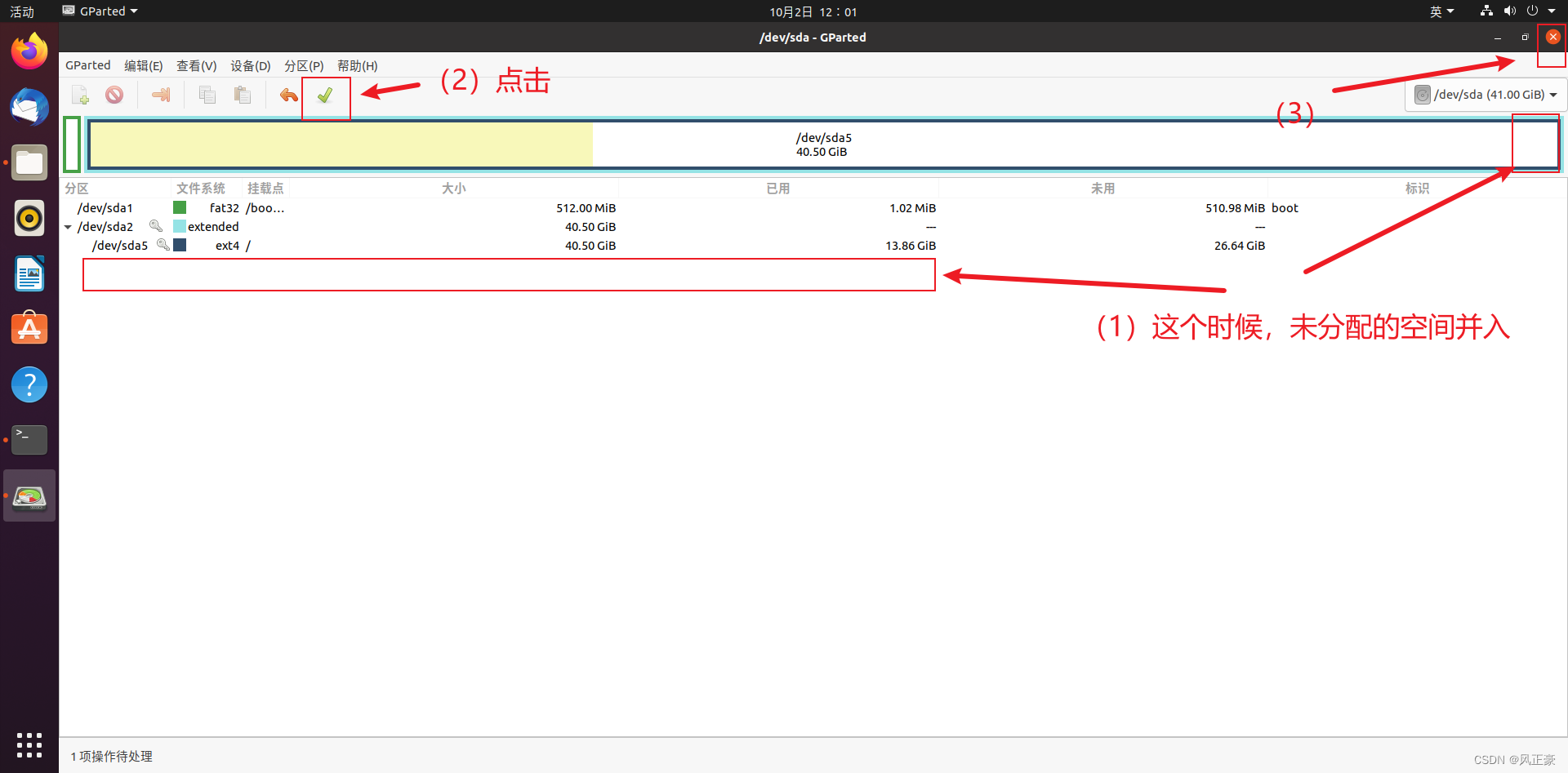Click the Delete partition toolbar icon
This screenshot has width=1568, height=773.
point(114,96)
